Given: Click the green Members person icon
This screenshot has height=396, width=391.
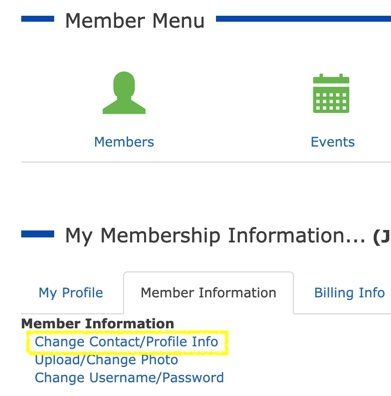Looking at the screenshot, I should pyautogui.click(x=124, y=93).
